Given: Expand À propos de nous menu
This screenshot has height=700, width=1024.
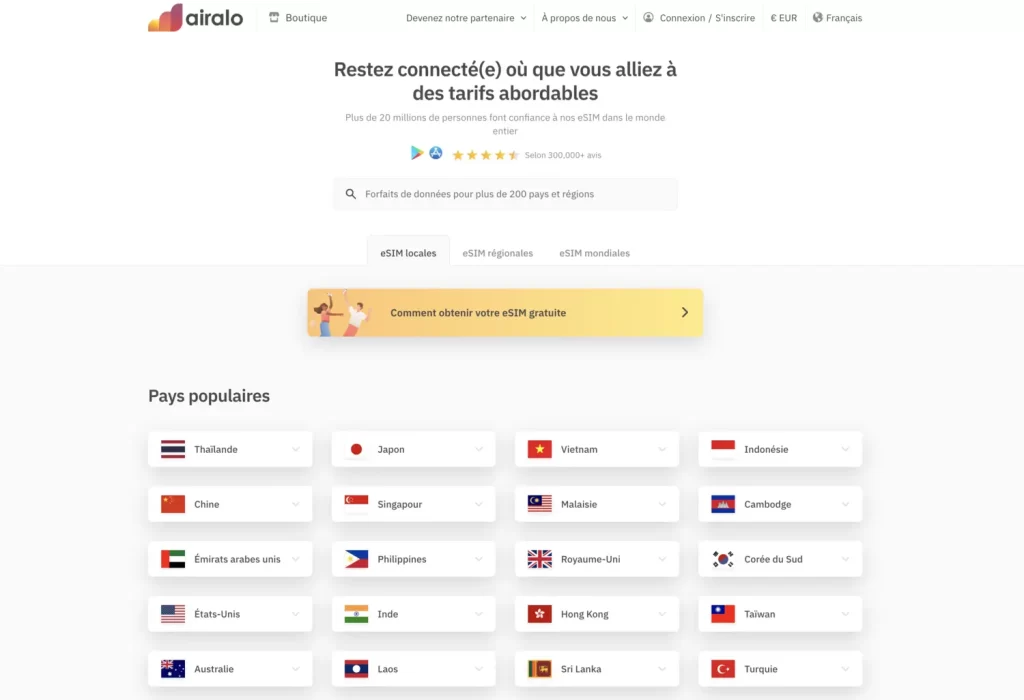Looking at the screenshot, I should click(x=584, y=18).
